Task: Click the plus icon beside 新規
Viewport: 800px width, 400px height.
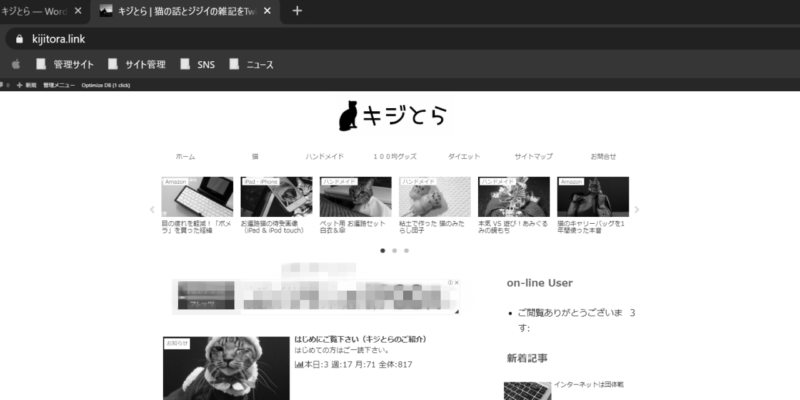Action: click(x=19, y=85)
